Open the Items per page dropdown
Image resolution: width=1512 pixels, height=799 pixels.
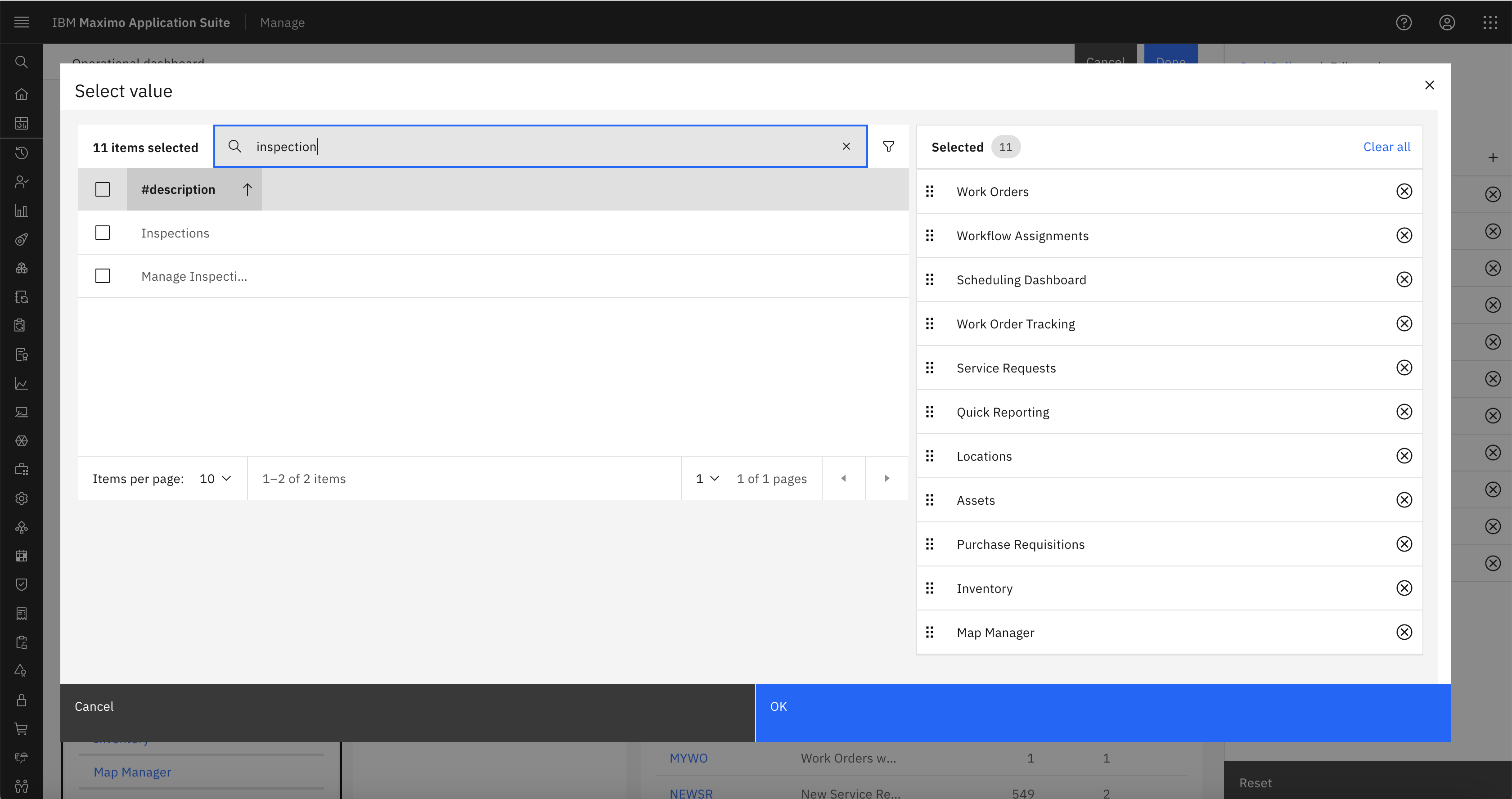point(215,478)
